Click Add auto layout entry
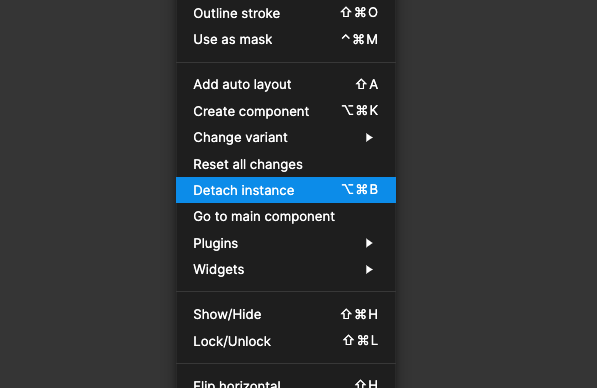Viewport: 597px width, 388px height. (286, 85)
